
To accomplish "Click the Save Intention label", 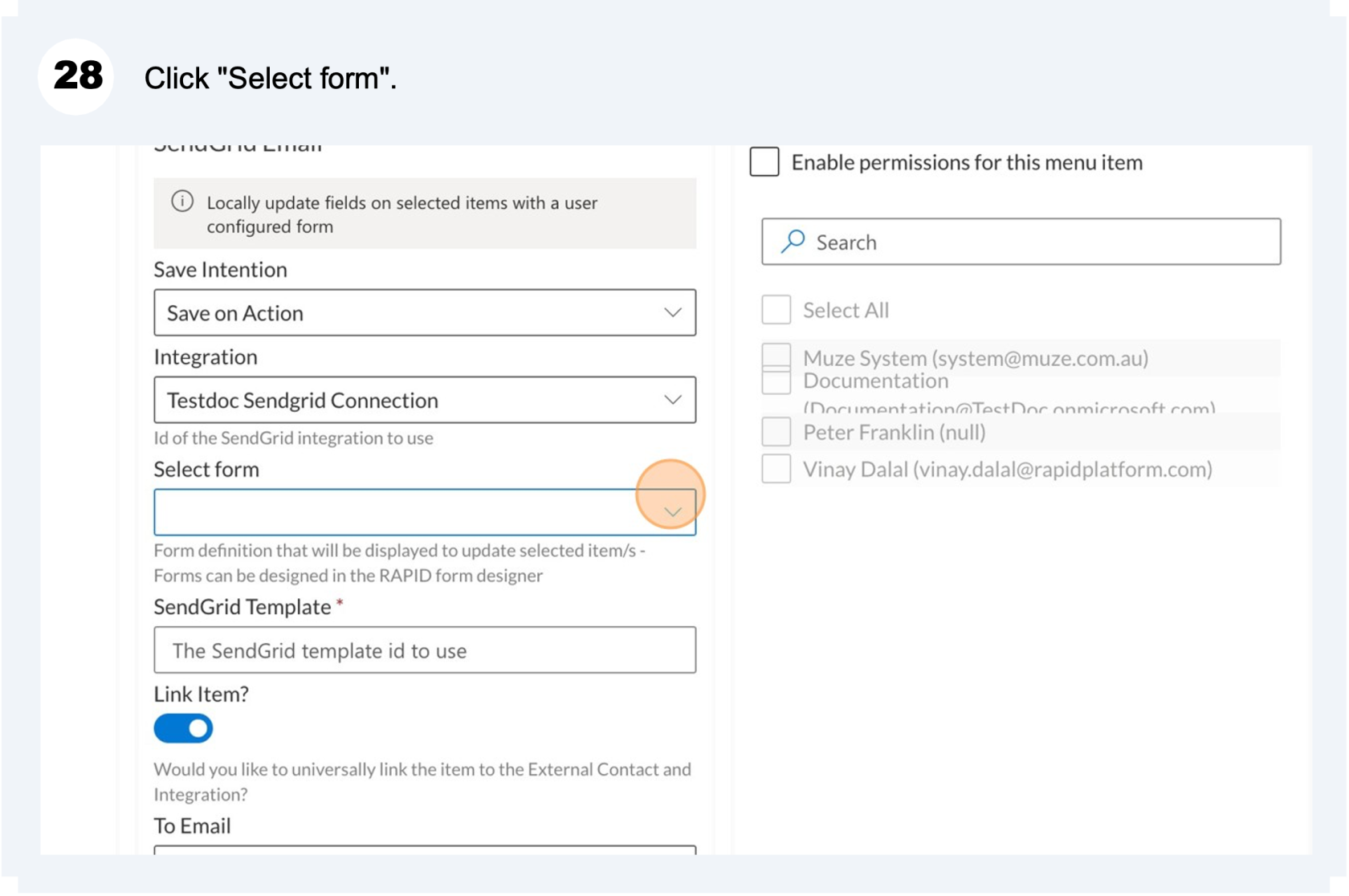I will click(221, 270).
